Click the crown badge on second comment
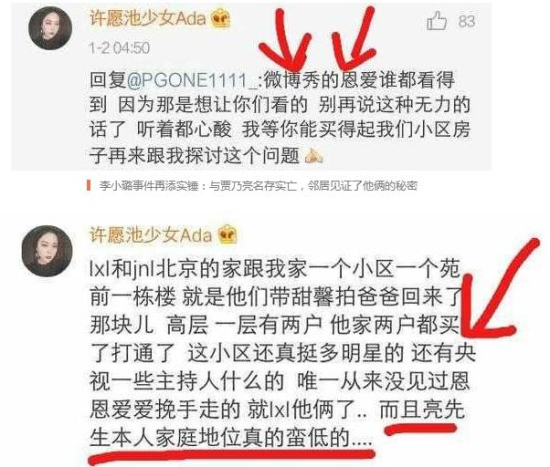The height and width of the screenshot is (467, 550). tap(227, 234)
